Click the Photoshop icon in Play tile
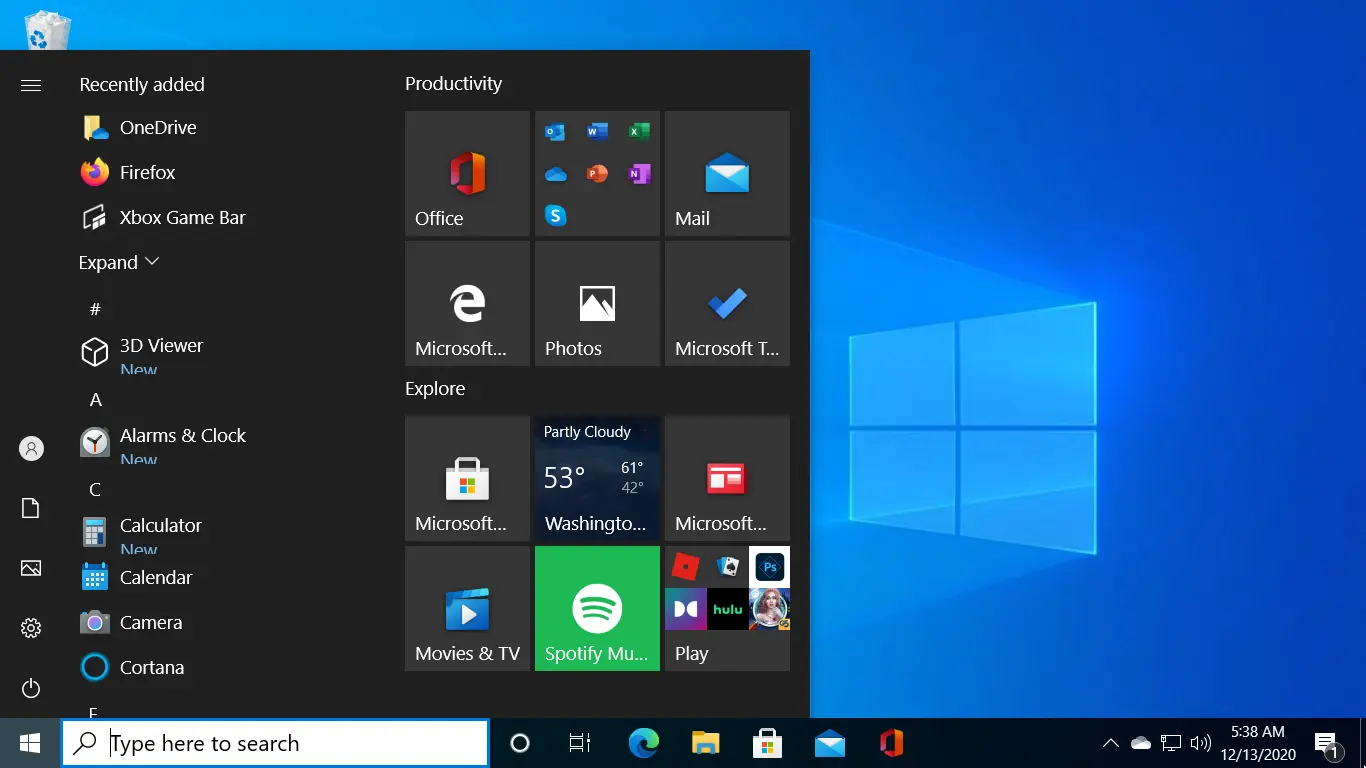1366x768 pixels. point(769,567)
